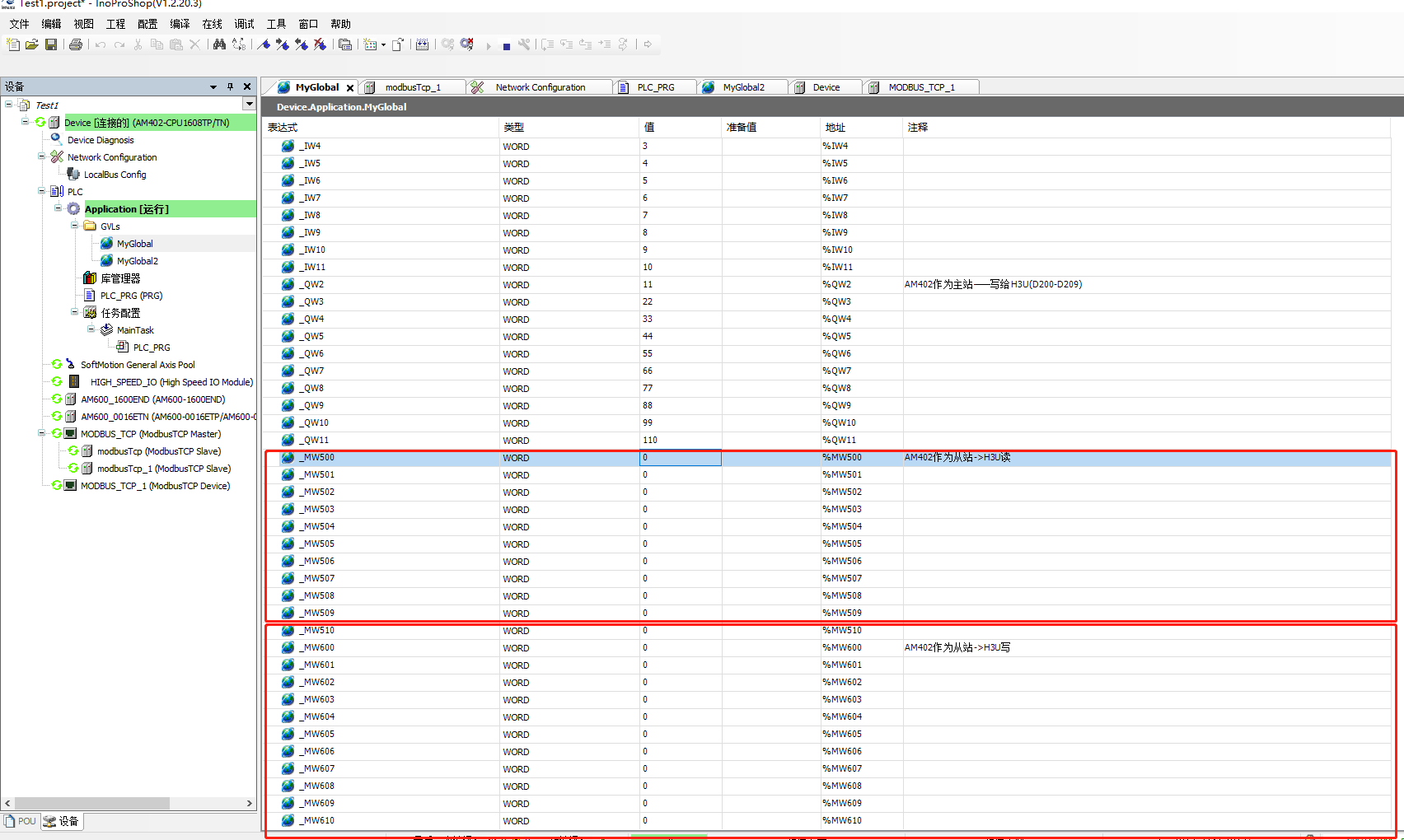1404x840 pixels.
Task: Collapse the Test1 project tree node
Action: [9, 105]
